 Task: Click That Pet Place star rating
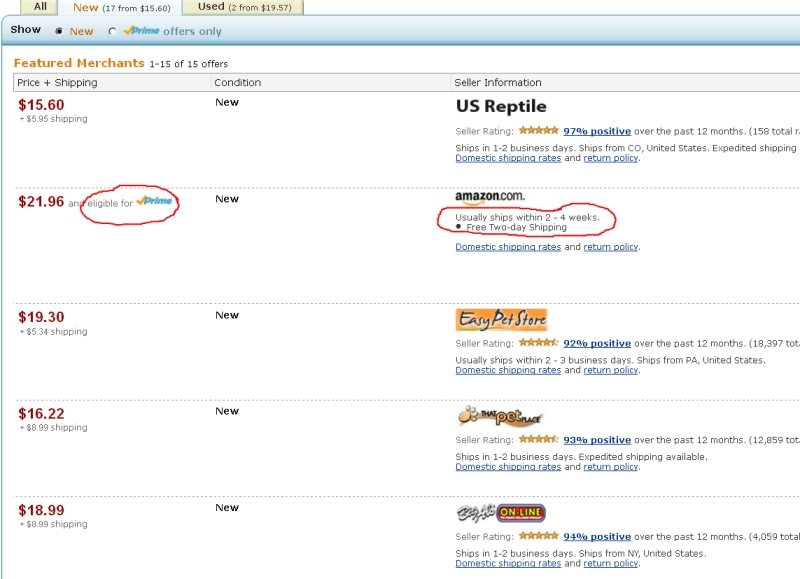[539, 439]
